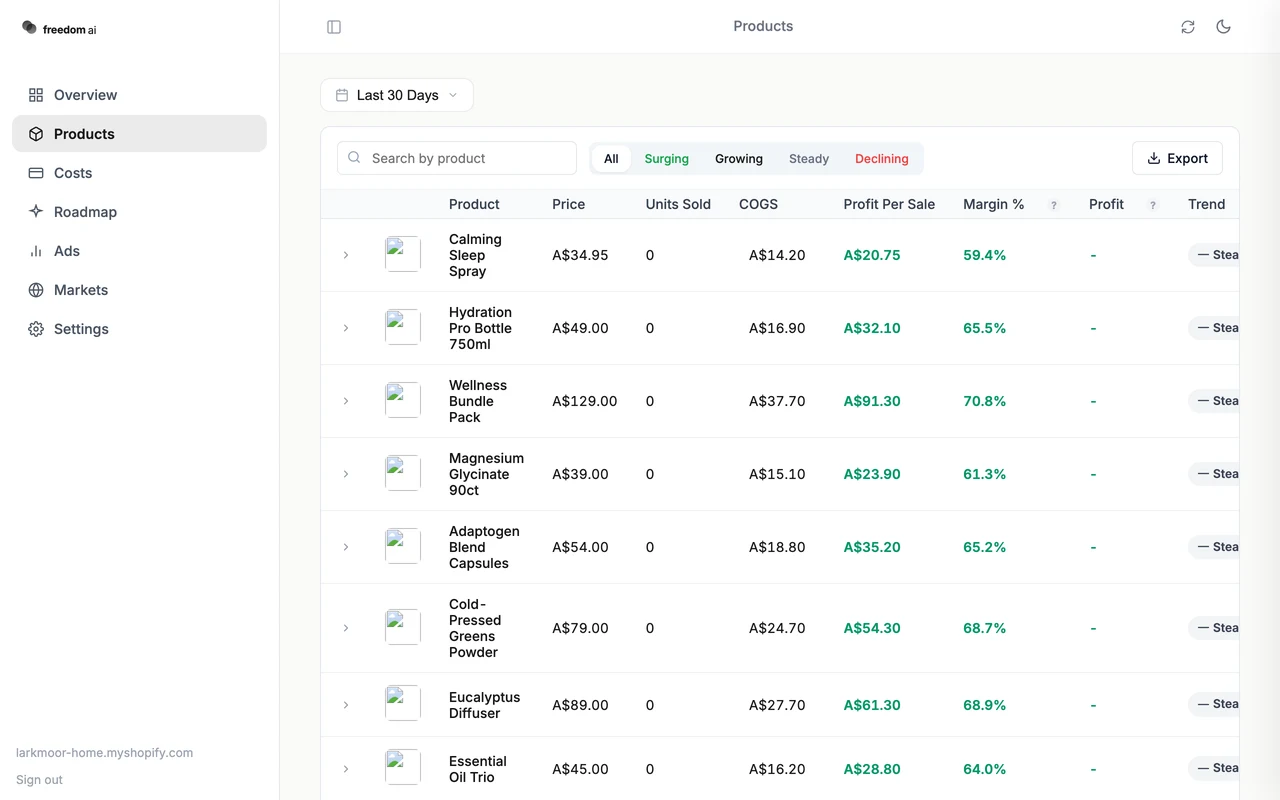The width and height of the screenshot is (1280, 800).
Task: Click the A$129.00 price cell
Action: click(x=584, y=401)
